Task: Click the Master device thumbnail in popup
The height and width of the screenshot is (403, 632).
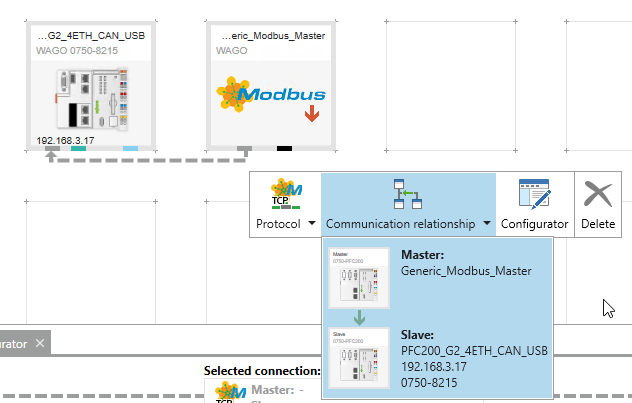Action: 359,278
